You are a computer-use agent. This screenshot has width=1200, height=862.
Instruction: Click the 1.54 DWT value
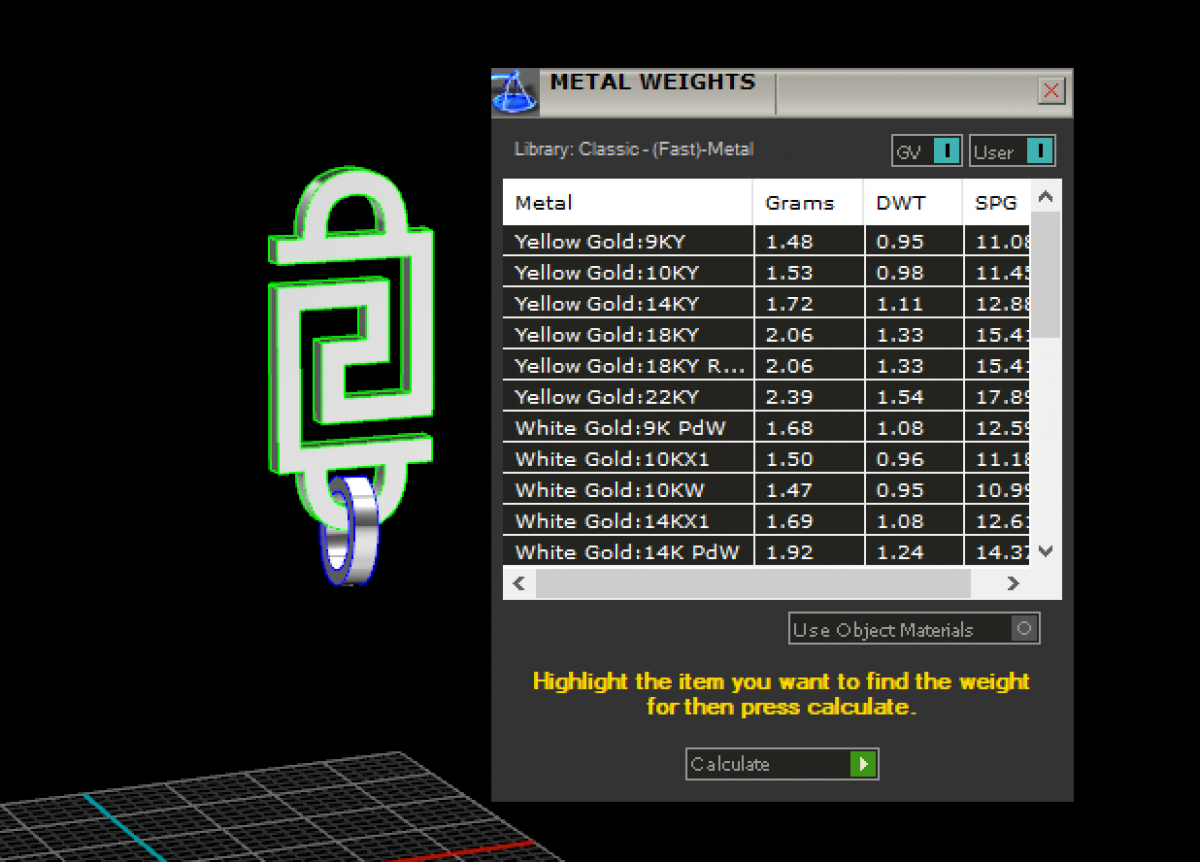coord(900,397)
